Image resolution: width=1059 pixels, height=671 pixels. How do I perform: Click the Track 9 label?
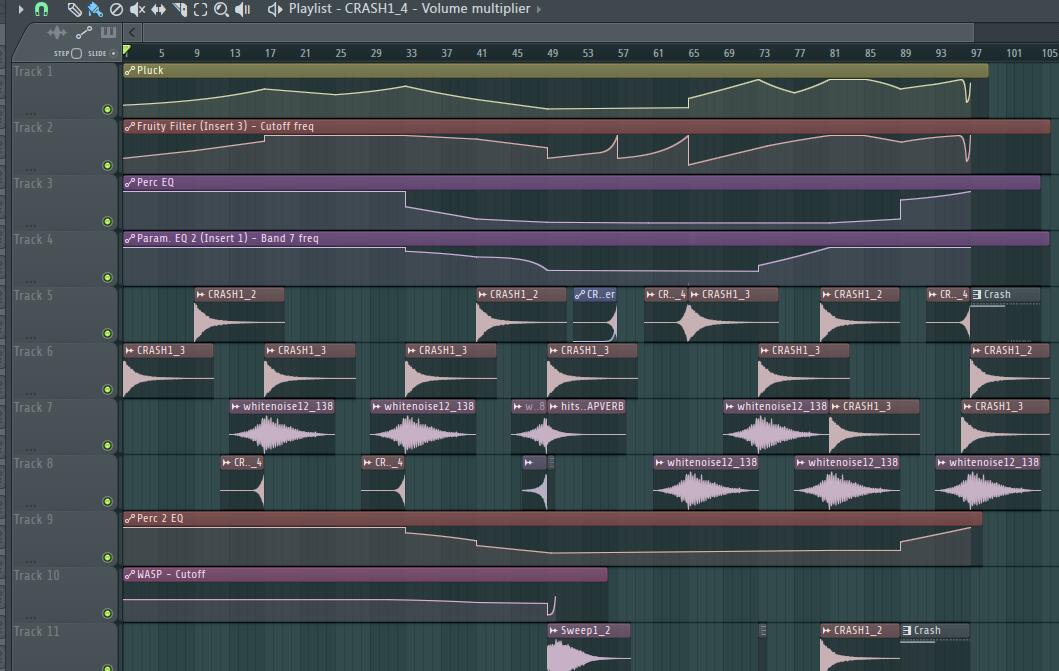[x=36, y=519]
